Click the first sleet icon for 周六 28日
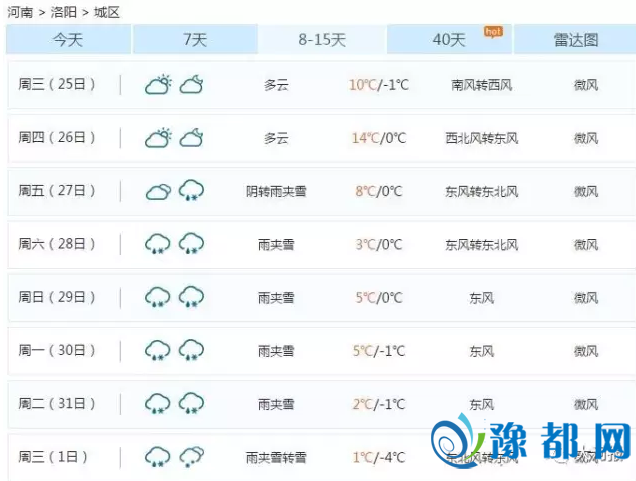636x481 pixels. click(x=158, y=244)
